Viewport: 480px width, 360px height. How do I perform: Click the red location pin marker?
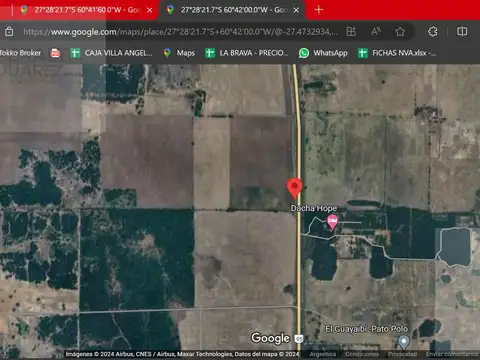pyautogui.click(x=294, y=188)
